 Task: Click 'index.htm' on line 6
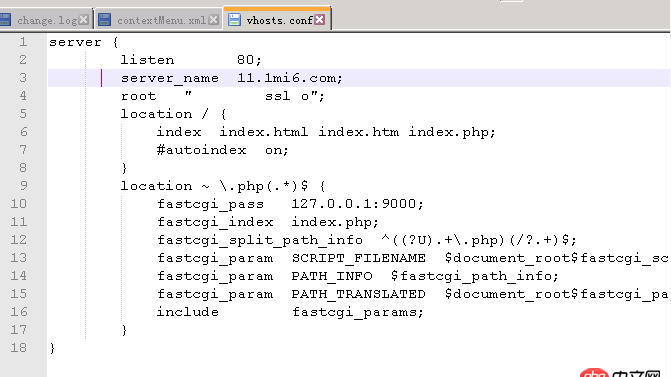pos(359,132)
